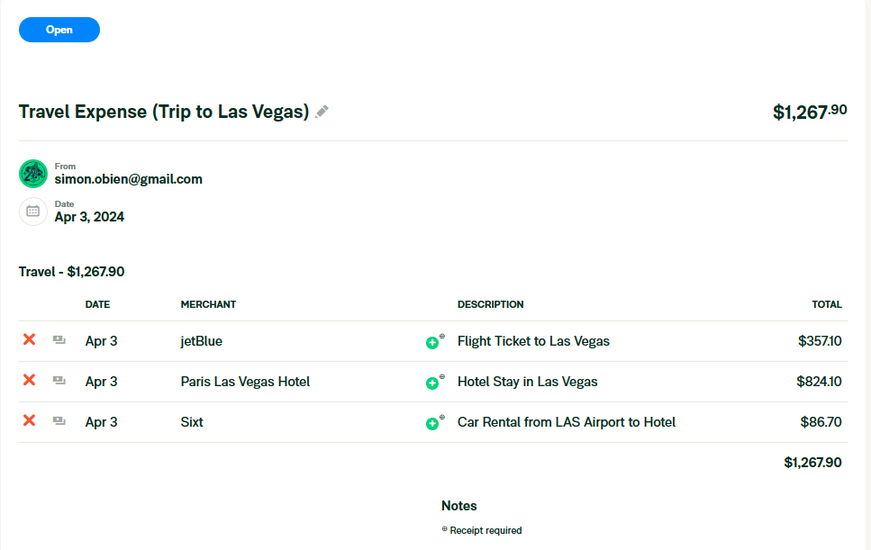Click the TOTAL column header

[x=826, y=304]
